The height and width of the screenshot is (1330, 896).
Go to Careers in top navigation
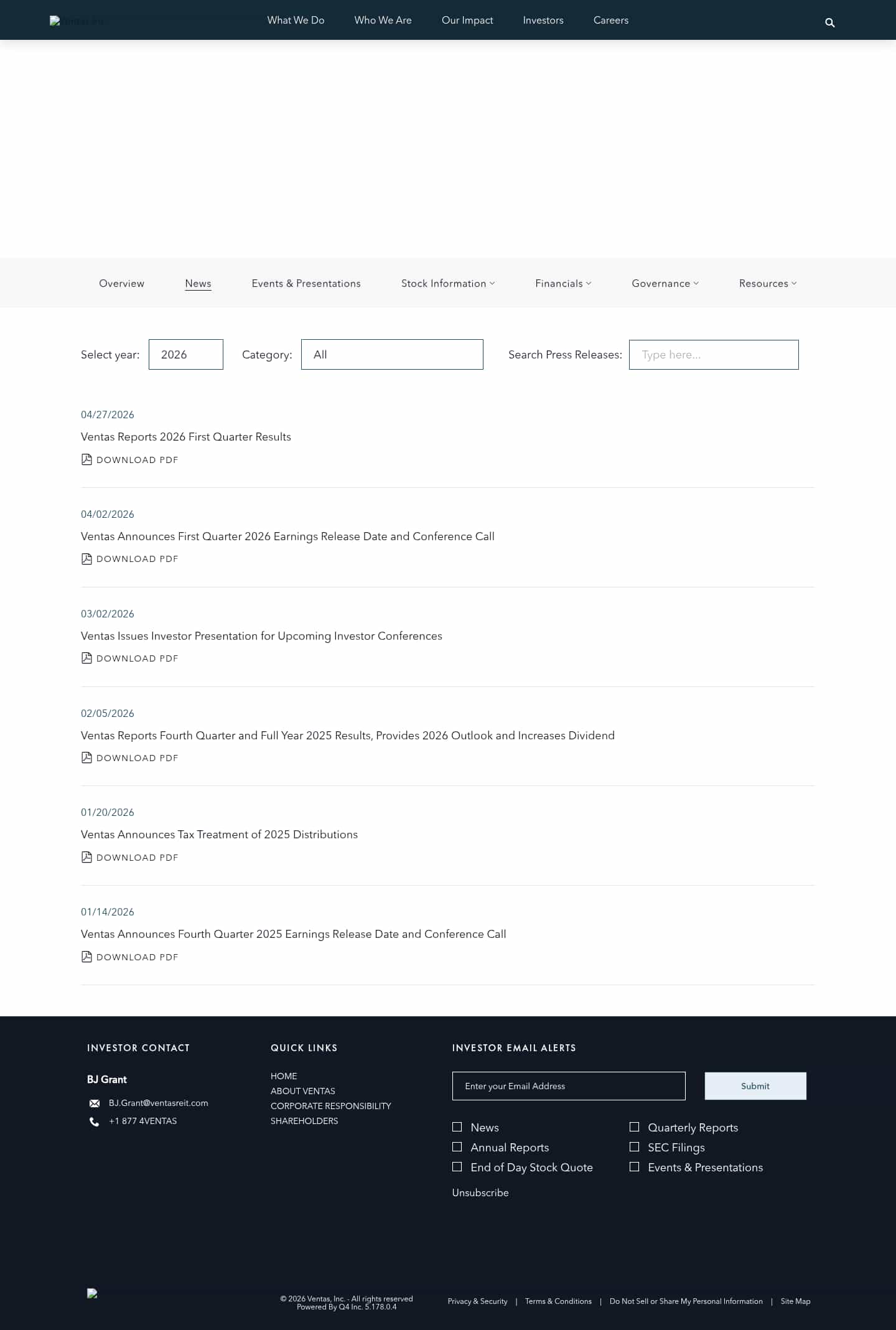click(x=611, y=20)
